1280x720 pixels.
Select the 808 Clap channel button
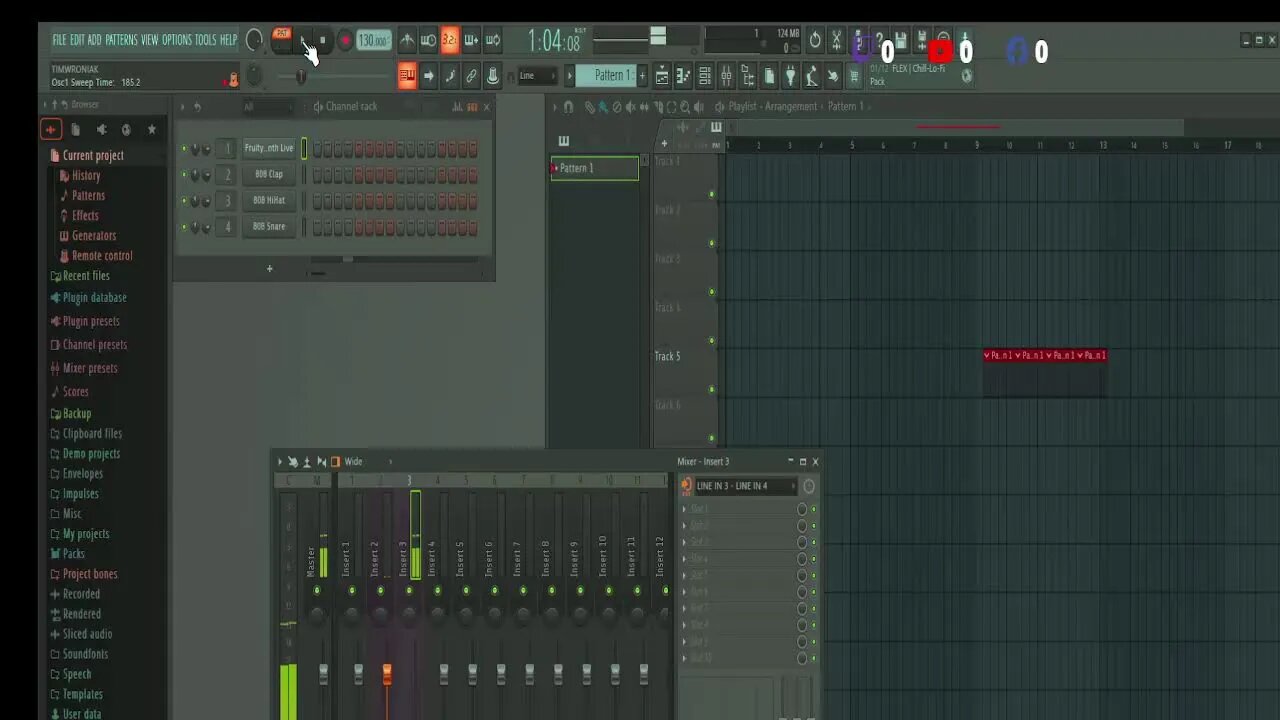[x=269, y=174]
